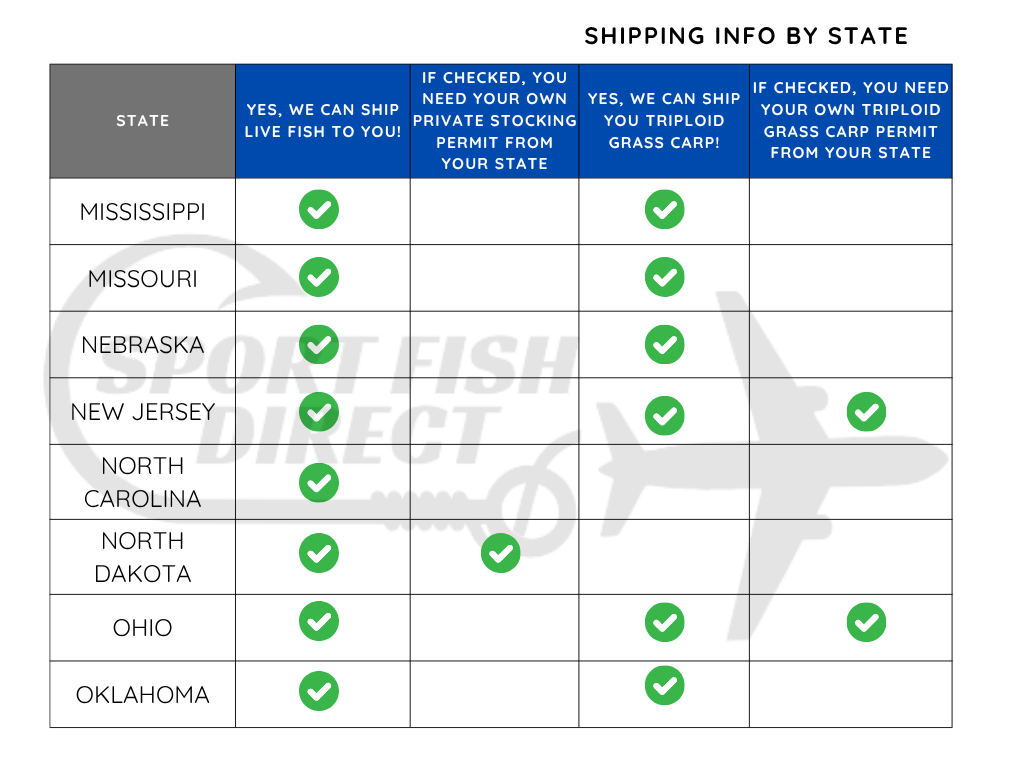
Task: Click the OKLAHOMA state cell
Action: pos(143,694)
